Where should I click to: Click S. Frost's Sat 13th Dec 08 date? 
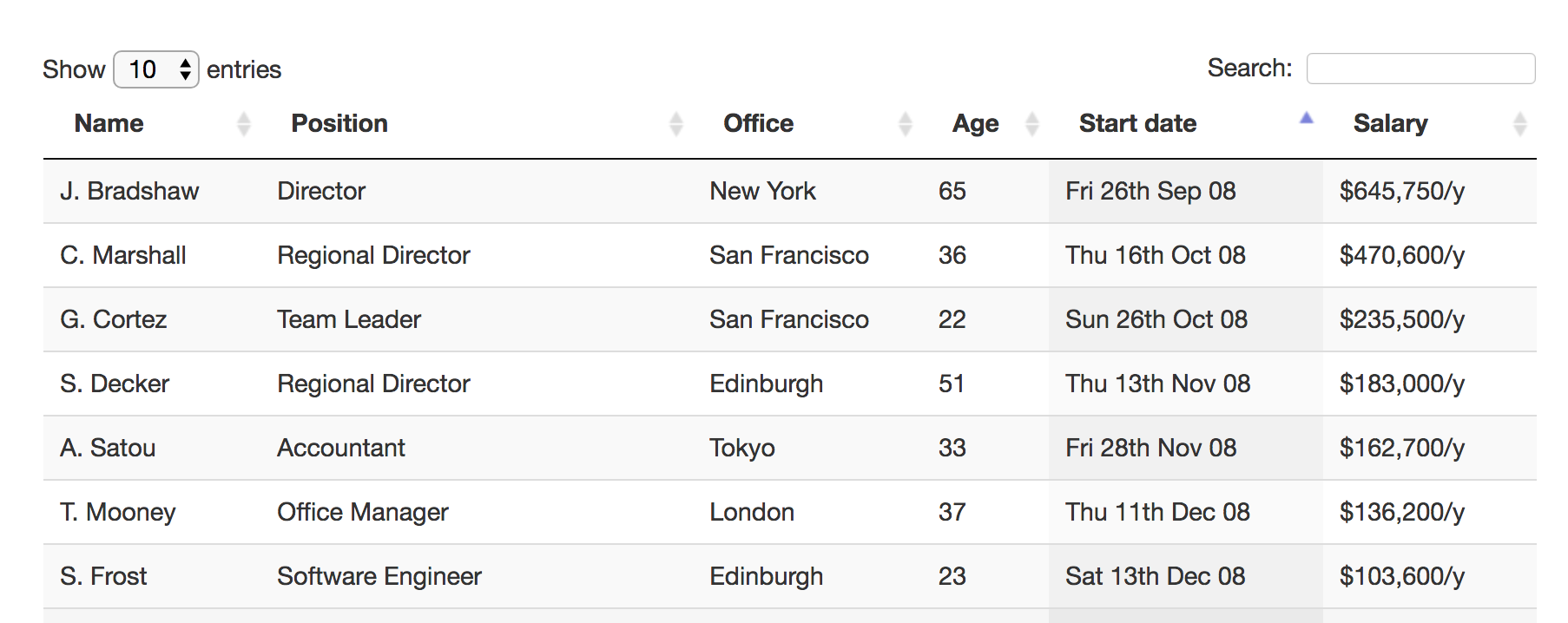pyautogui.click(x=1155, y=576)
